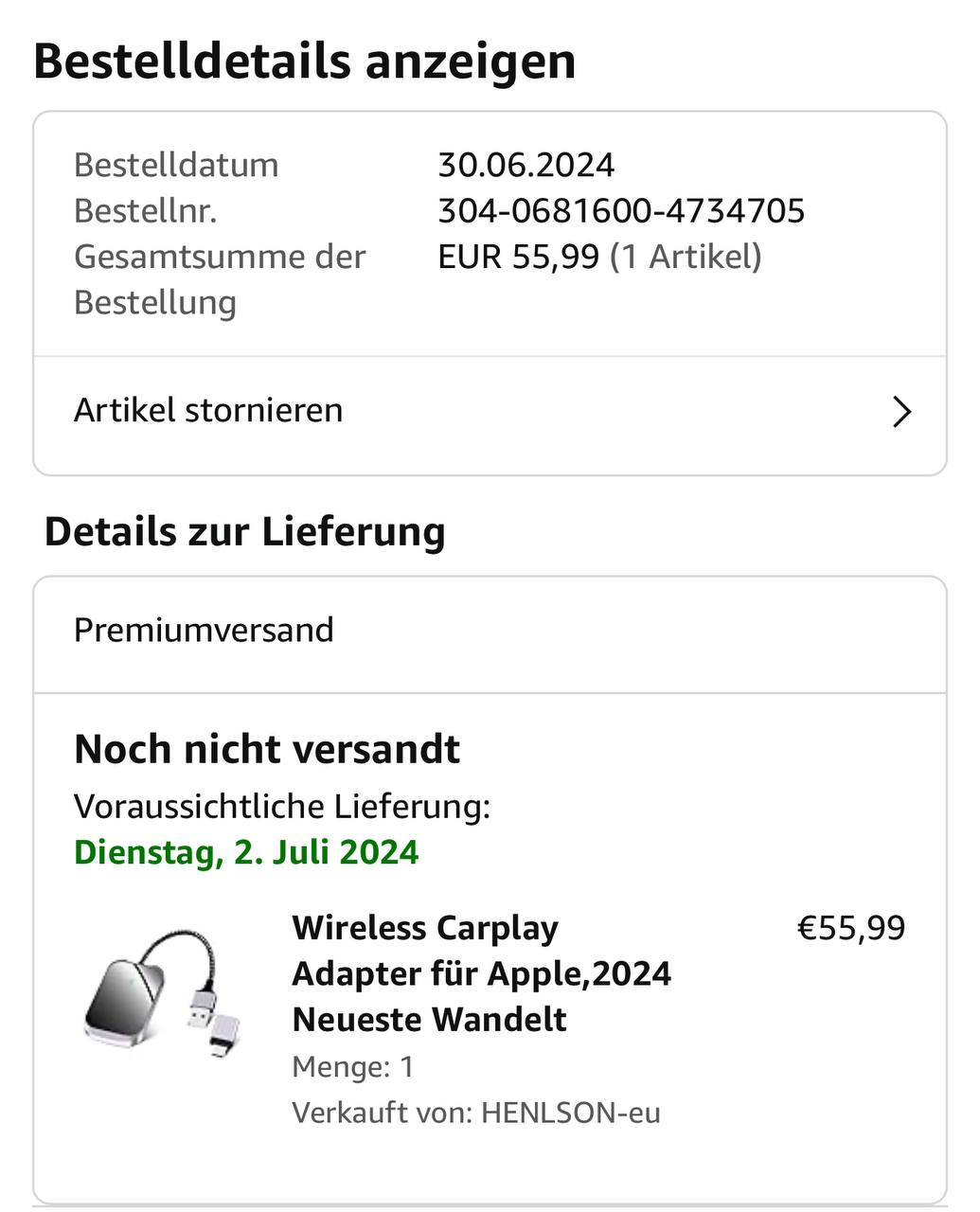Tap the Bestelldatum label
This screenshot has width=980, height=1212.
click(x=176, y=165)
